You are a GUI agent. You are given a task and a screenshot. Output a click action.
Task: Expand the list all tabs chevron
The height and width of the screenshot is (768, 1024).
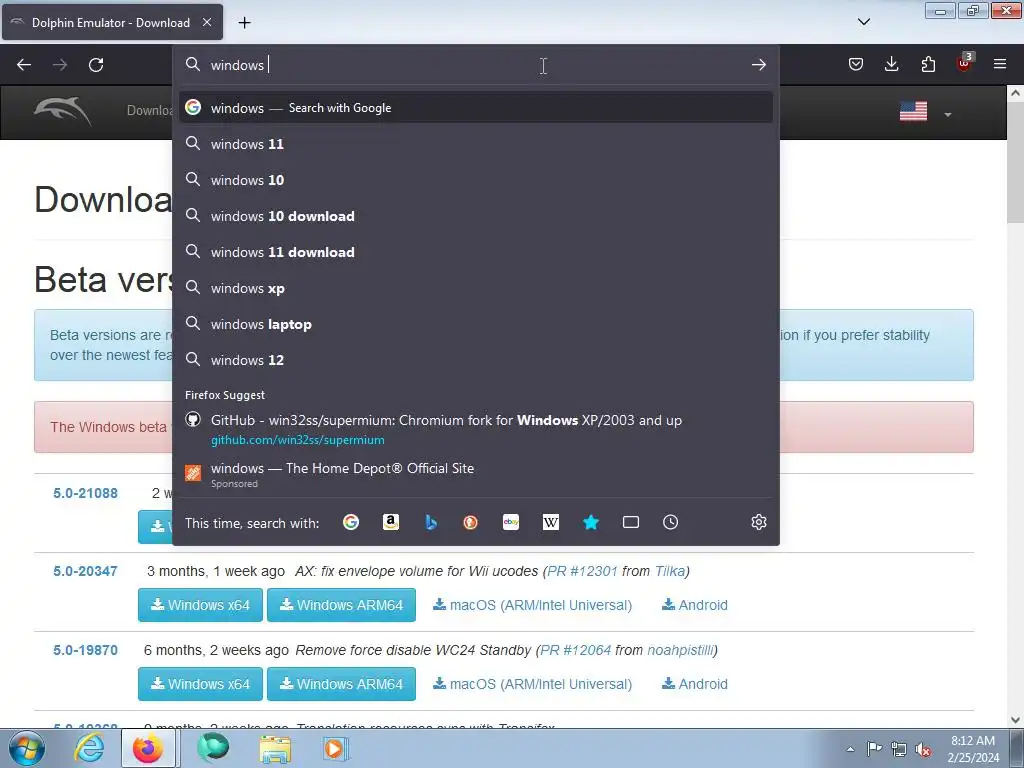point(863,22)
